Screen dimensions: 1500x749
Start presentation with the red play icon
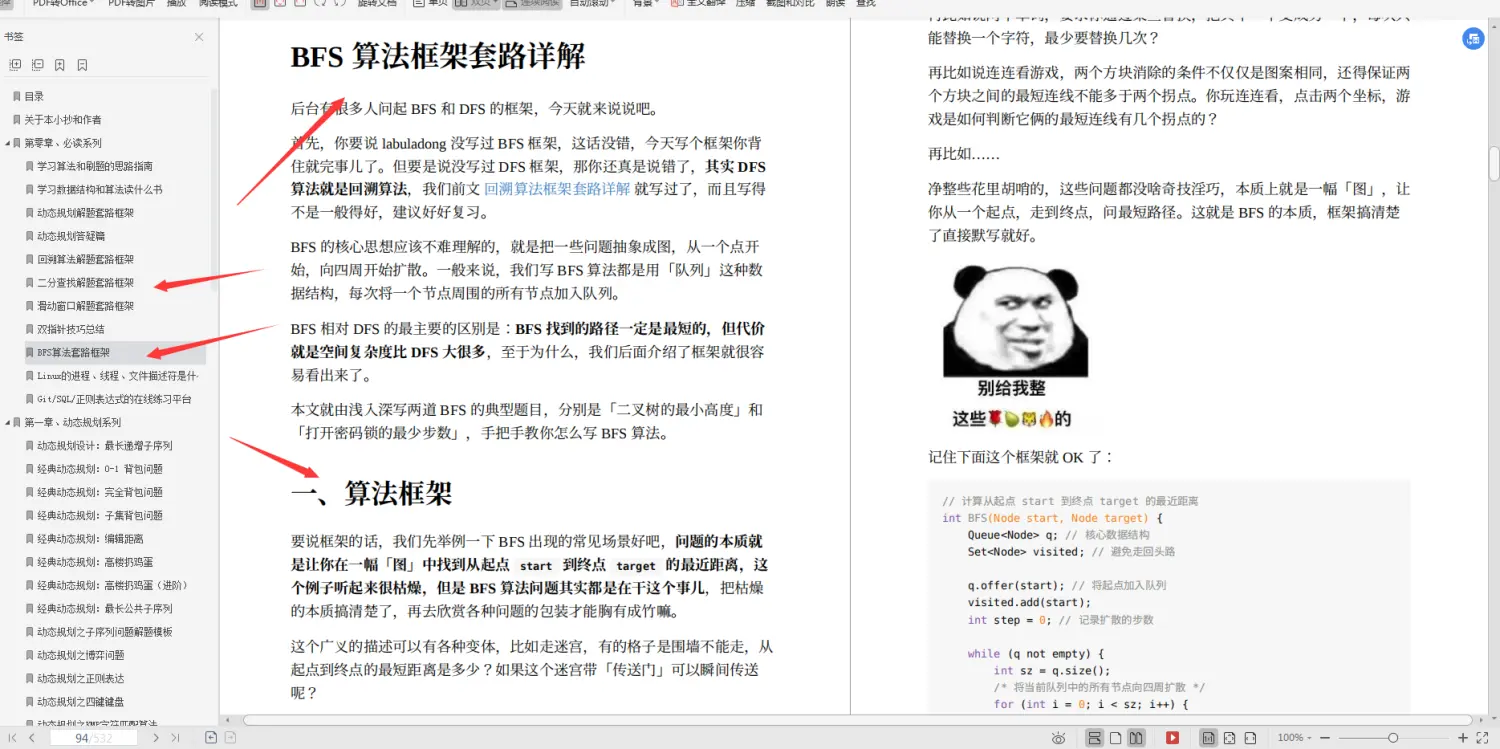(1172, 737)
